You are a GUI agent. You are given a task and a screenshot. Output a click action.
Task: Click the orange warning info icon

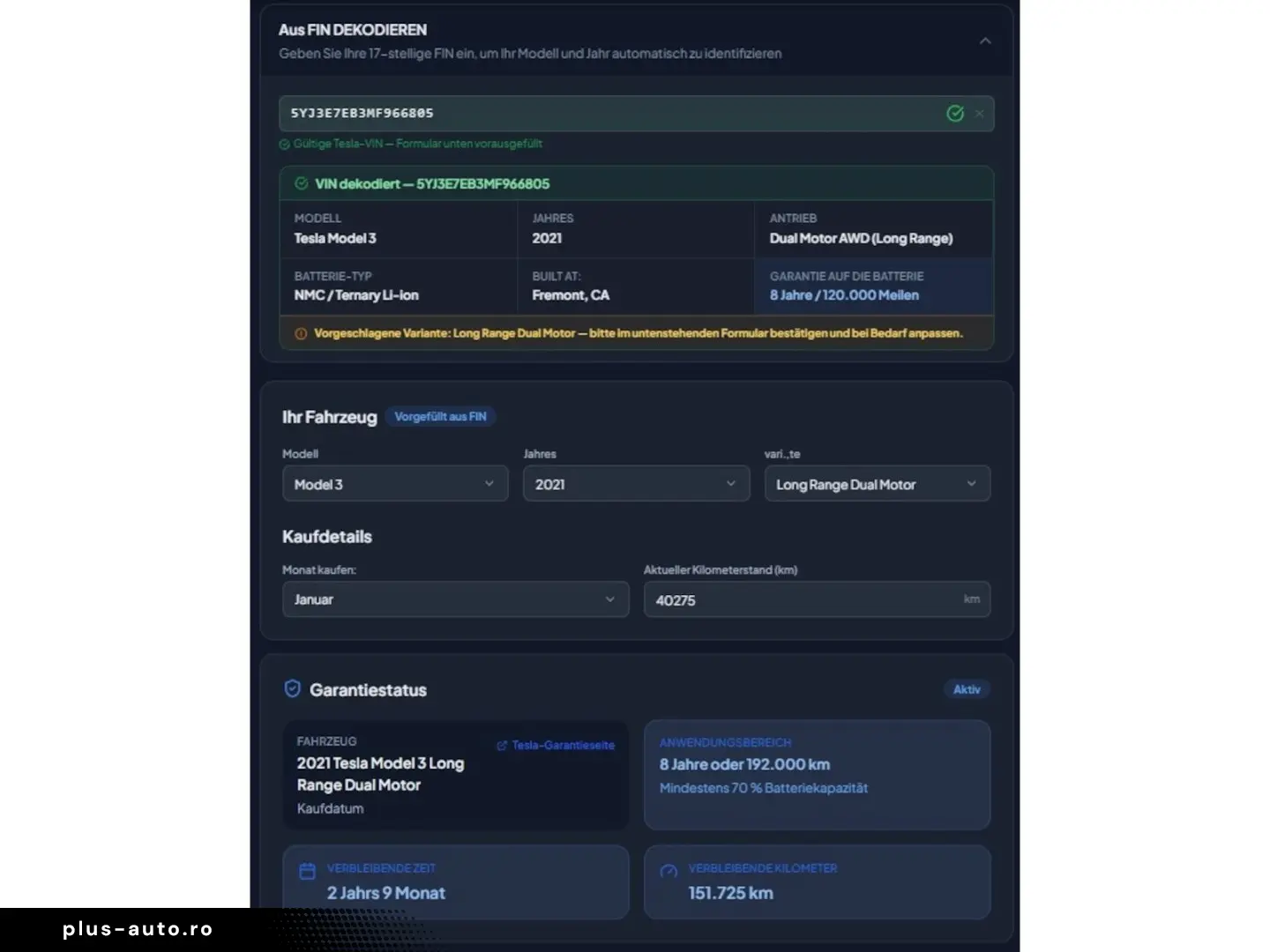[301, 334]
